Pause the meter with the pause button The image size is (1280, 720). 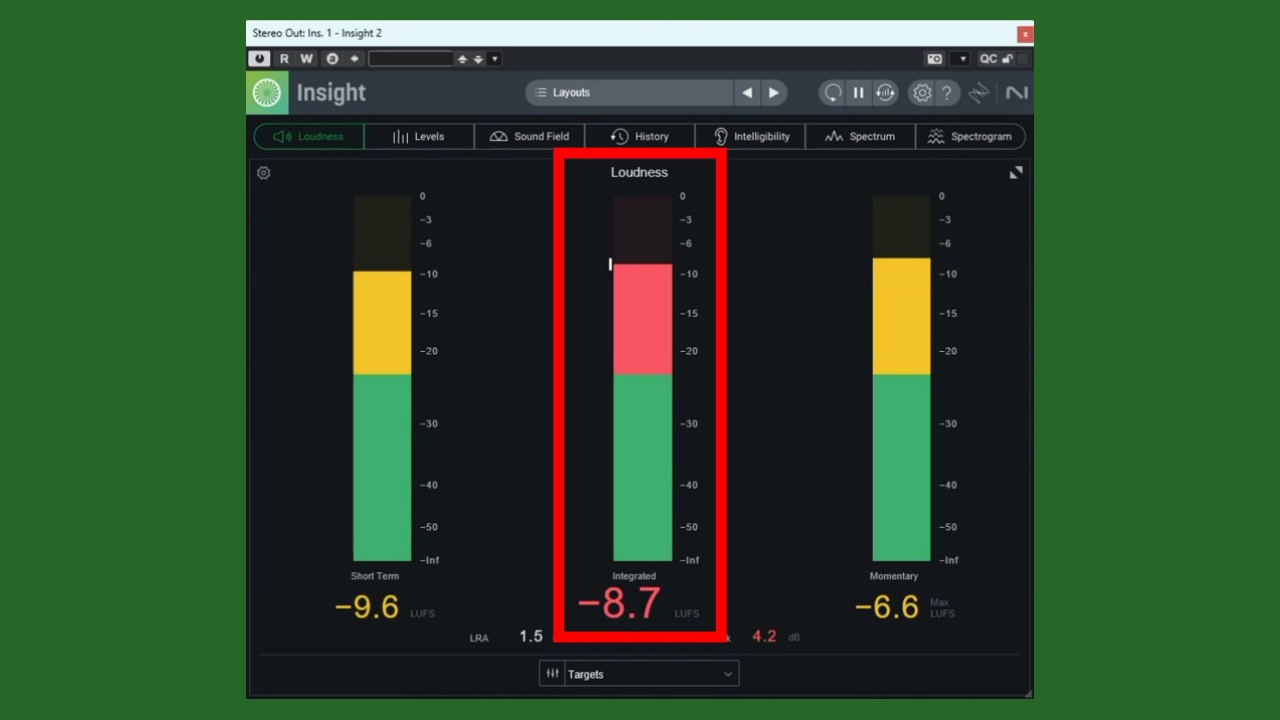[858, 93]
